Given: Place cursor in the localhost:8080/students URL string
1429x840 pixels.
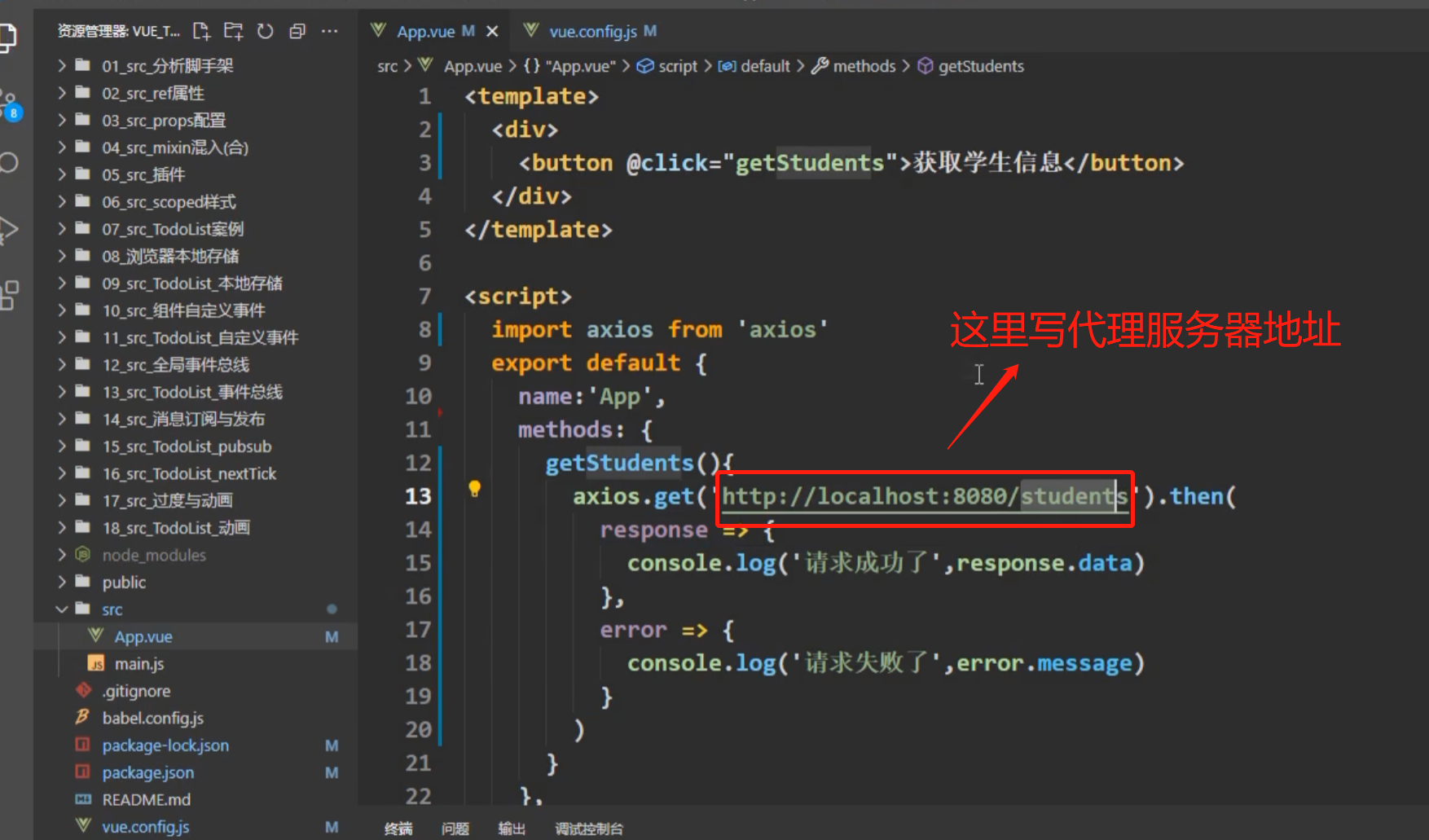Looking at the screenshot, I should [925, 496].
